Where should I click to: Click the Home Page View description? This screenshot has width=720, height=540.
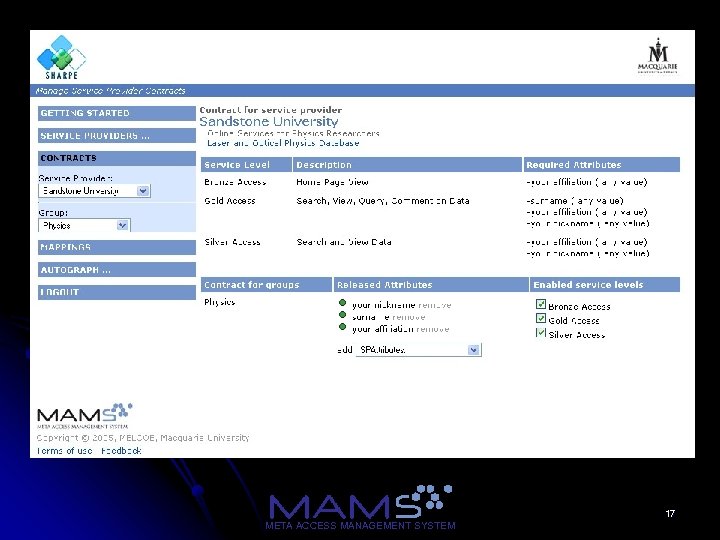(332, 182)
